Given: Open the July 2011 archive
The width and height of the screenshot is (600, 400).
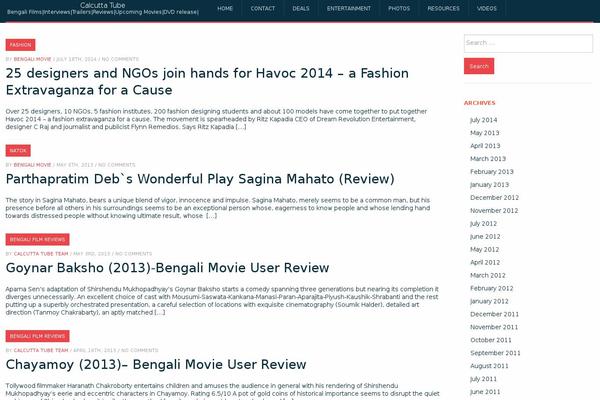Looking at the screenshot, I should [483, 379].
